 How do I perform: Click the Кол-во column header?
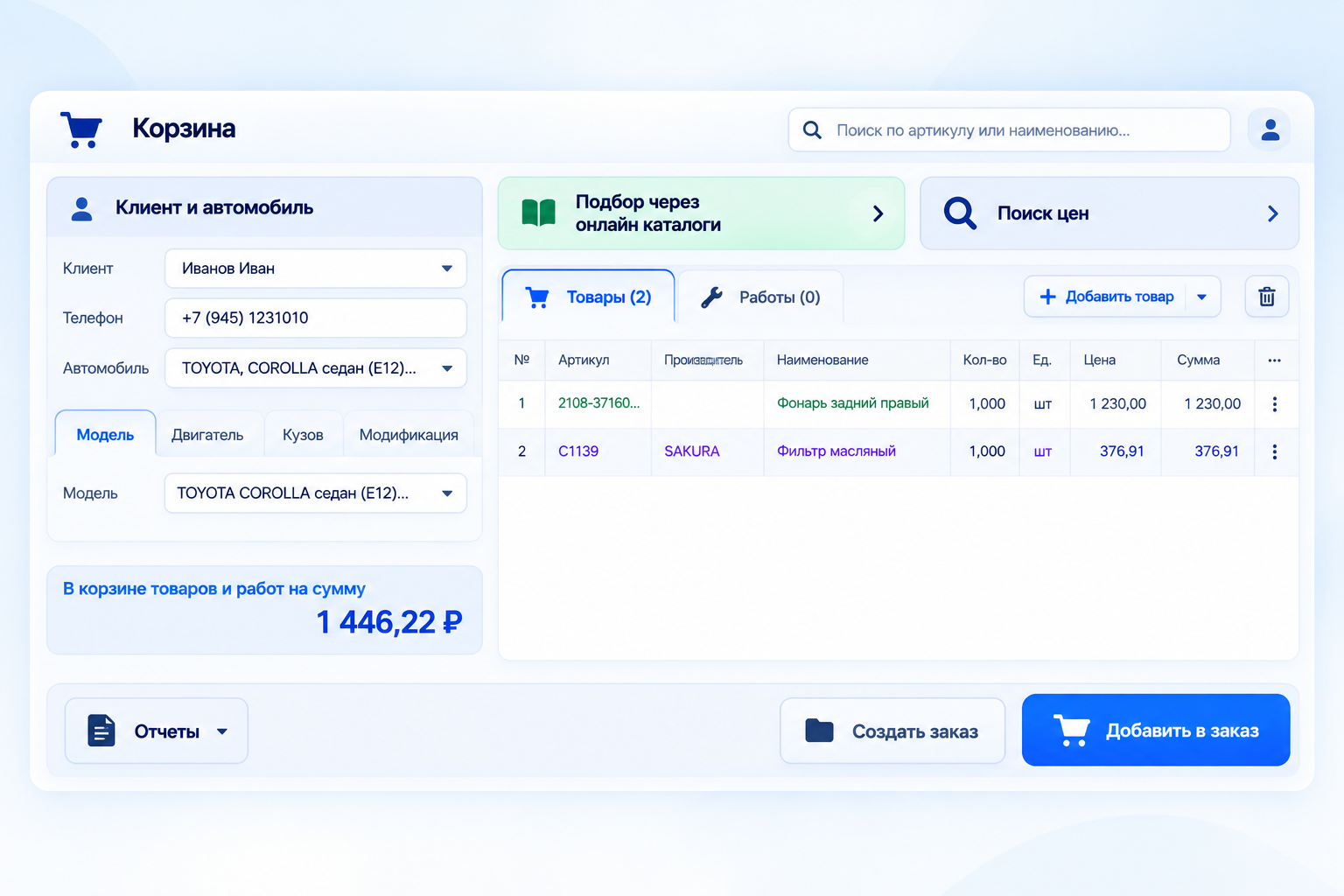[x=984, y=360]
